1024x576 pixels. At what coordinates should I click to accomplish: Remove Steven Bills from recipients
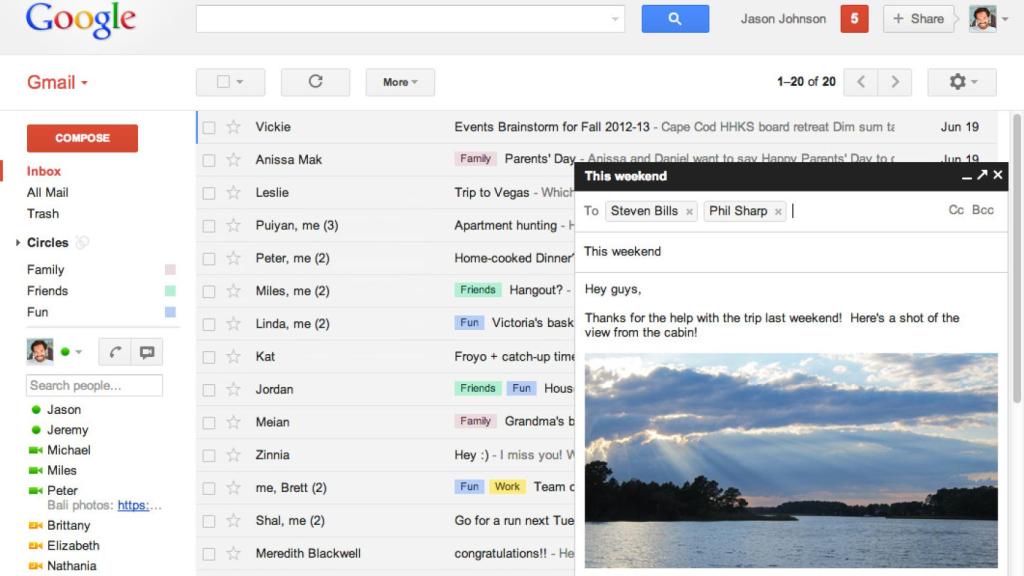click(689, 212)
